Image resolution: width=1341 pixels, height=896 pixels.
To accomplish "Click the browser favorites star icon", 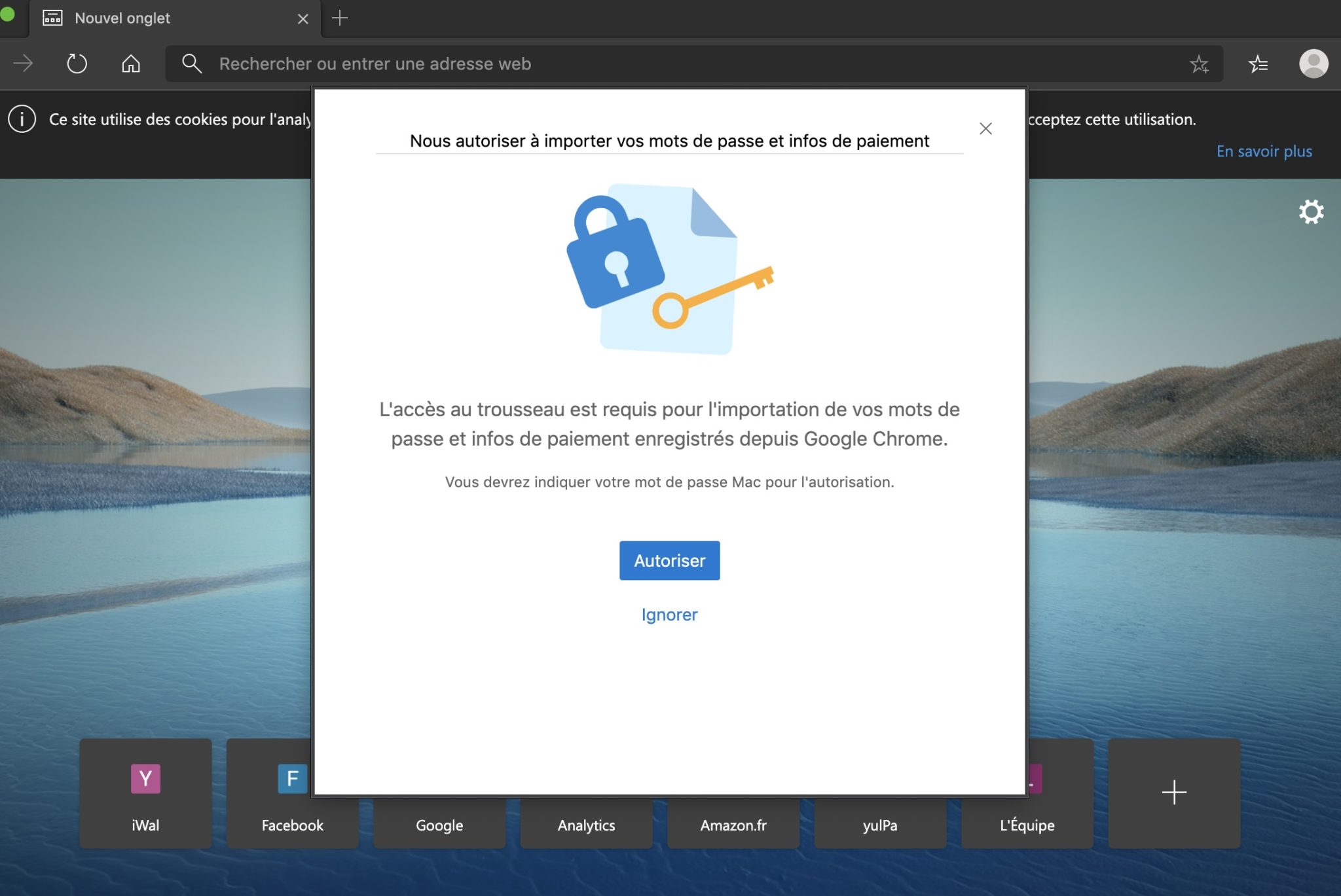I will click(x=1199, y=63).
